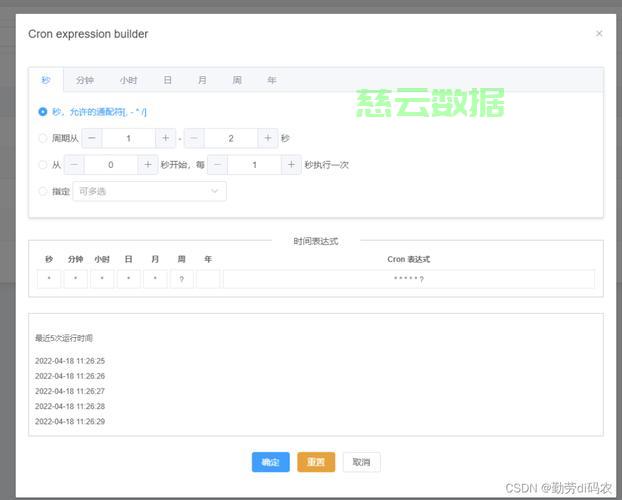Decrease the 每 interval seconds value
Screen dimensions: 622x500
coord(218,165)
